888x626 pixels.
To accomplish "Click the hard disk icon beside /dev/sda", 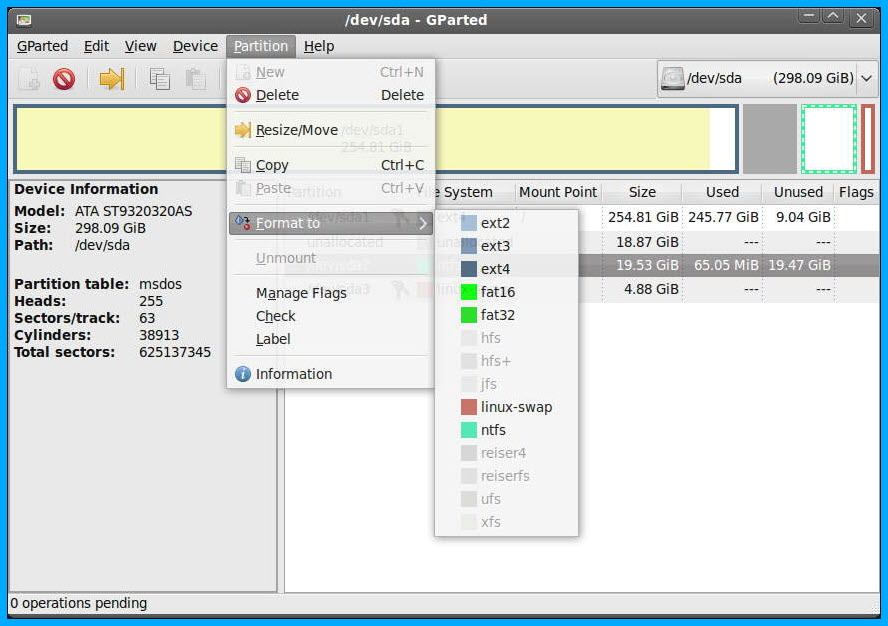I will pyautogui.click(x=672, y=78).
